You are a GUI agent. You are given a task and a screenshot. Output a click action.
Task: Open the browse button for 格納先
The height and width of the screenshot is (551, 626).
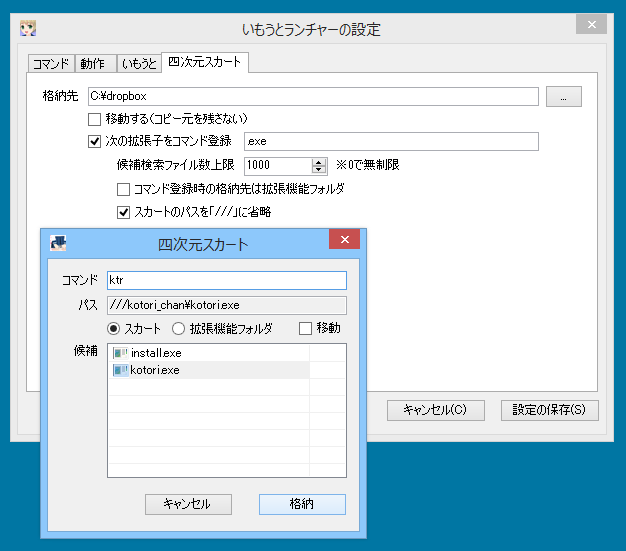click(563, 97)
